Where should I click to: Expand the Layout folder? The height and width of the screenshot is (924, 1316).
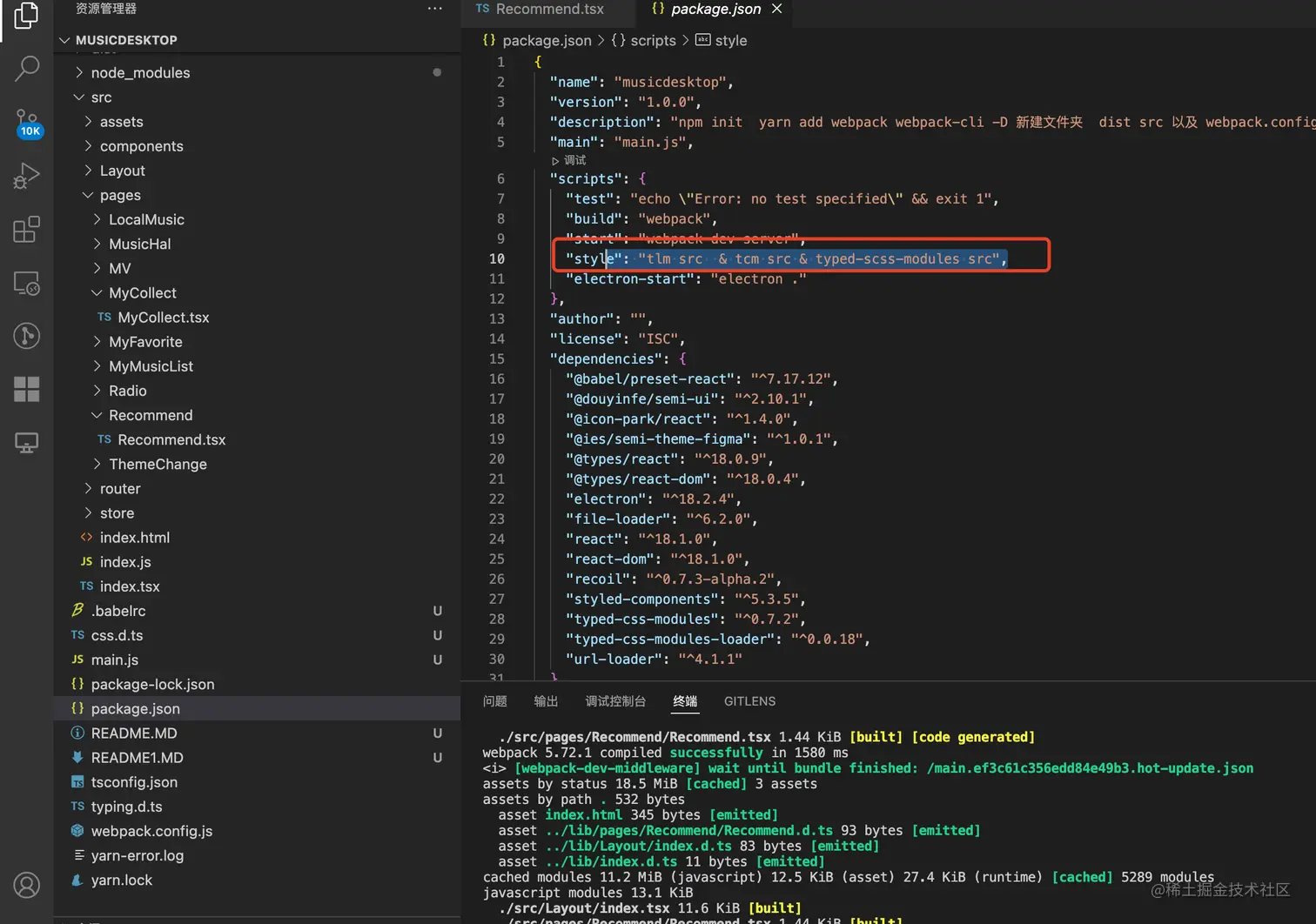click(x=257, y=171)
